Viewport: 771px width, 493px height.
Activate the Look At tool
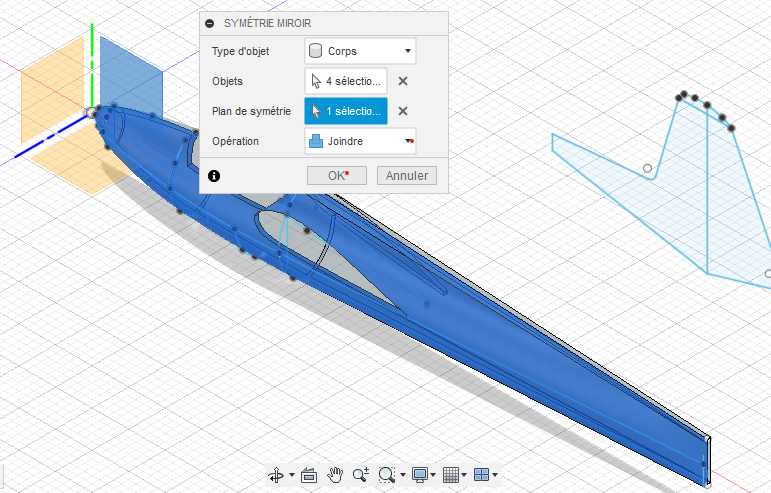(309, 475)
